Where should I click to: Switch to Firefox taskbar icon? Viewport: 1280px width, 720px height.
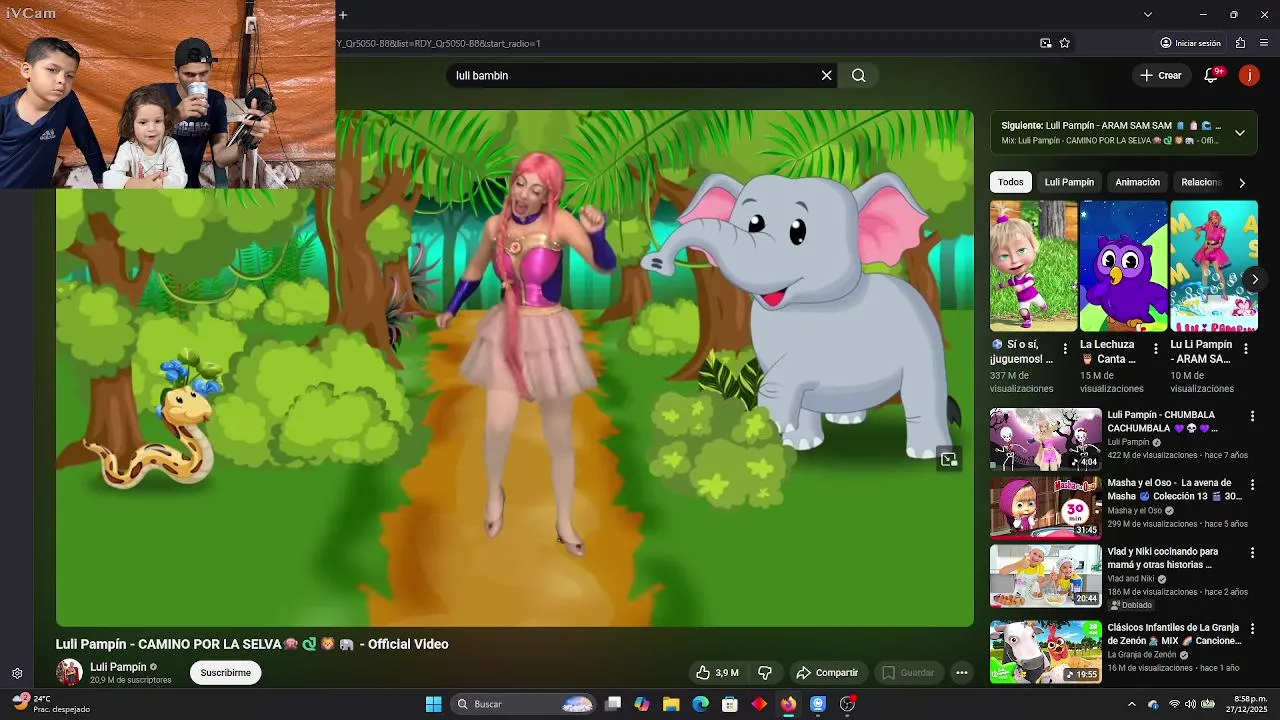pyautogui.click(x=789, y=704)
